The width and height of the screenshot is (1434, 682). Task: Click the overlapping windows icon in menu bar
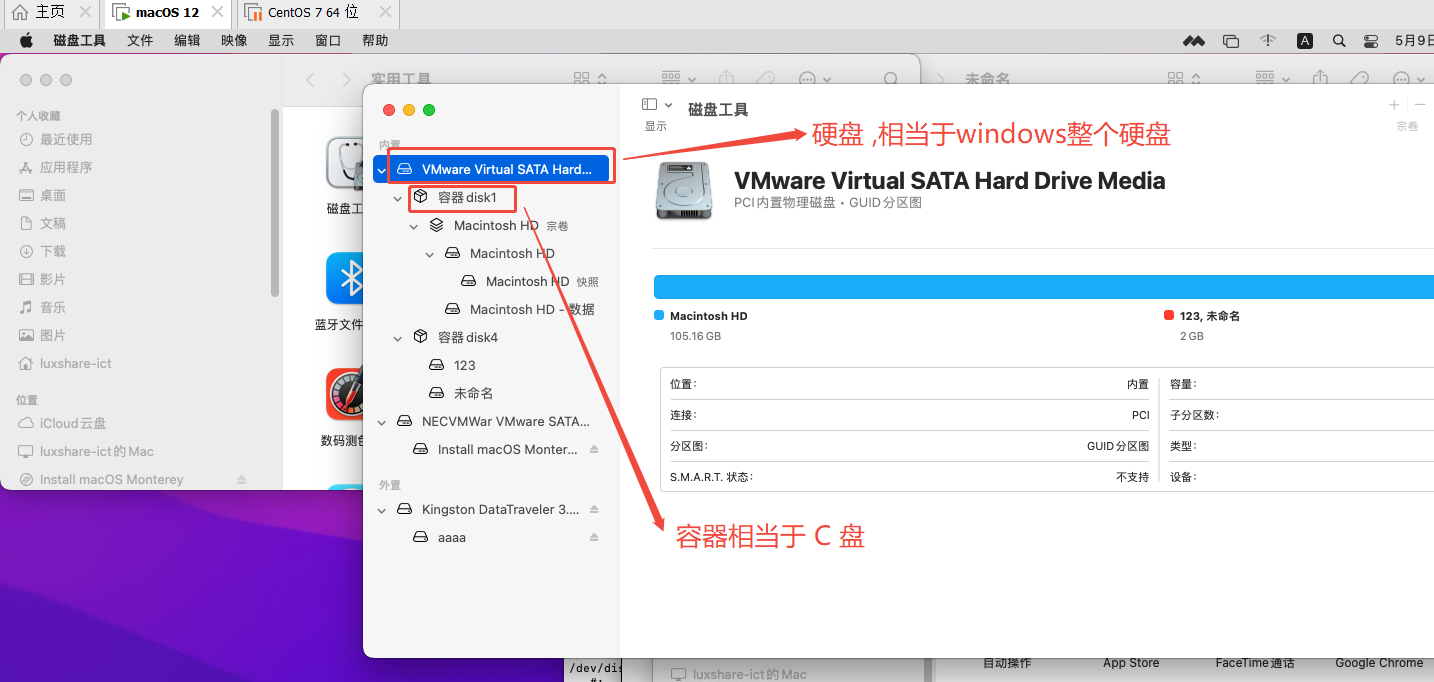(1231, 41)
